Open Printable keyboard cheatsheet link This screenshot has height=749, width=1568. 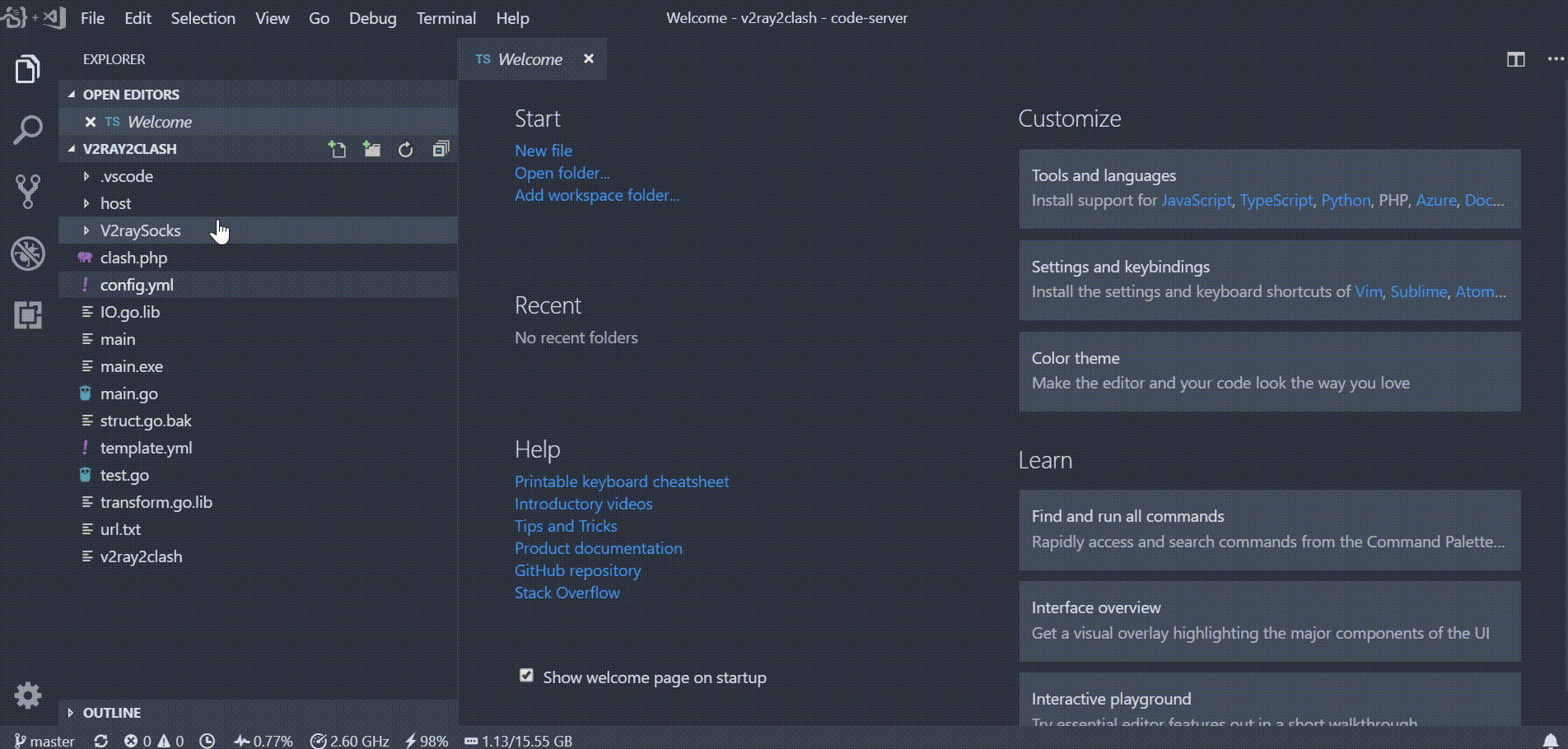pyautogui.click(x=622, y=481)
